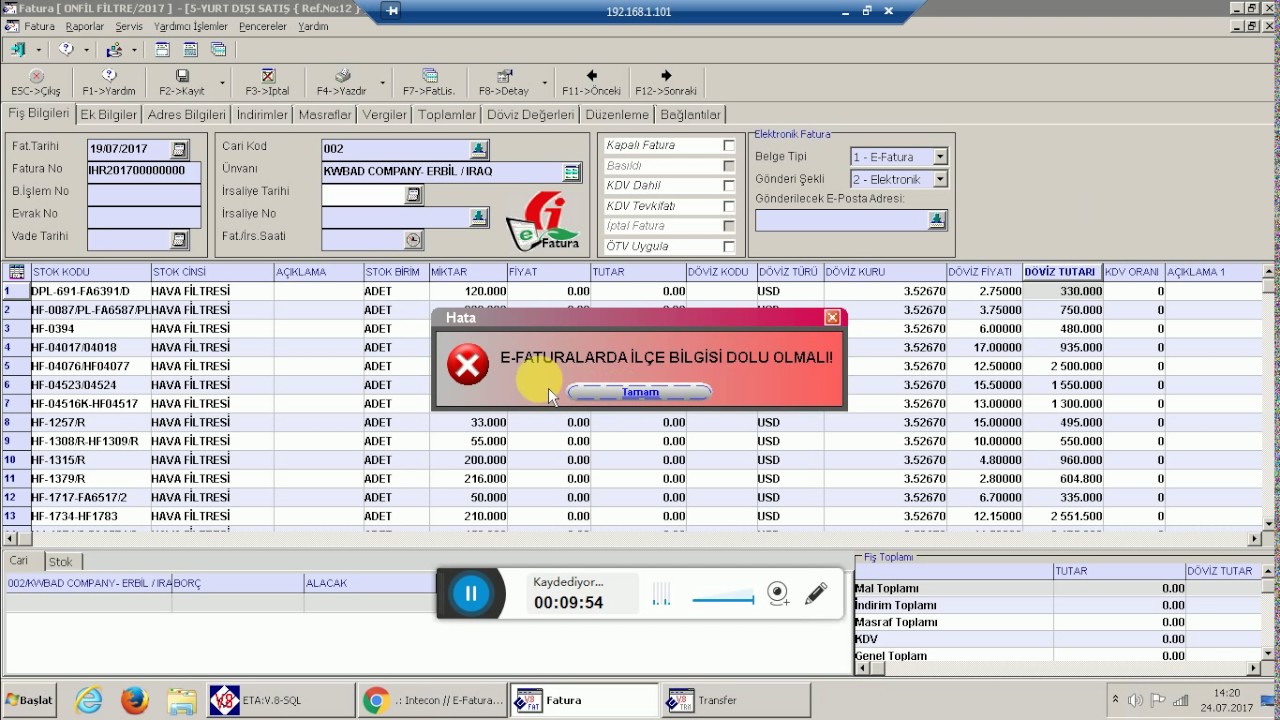This screenshot has width=1280, height=720.
Task: Click the help bubble icon in top toolbar
Action: coord(66,49)
